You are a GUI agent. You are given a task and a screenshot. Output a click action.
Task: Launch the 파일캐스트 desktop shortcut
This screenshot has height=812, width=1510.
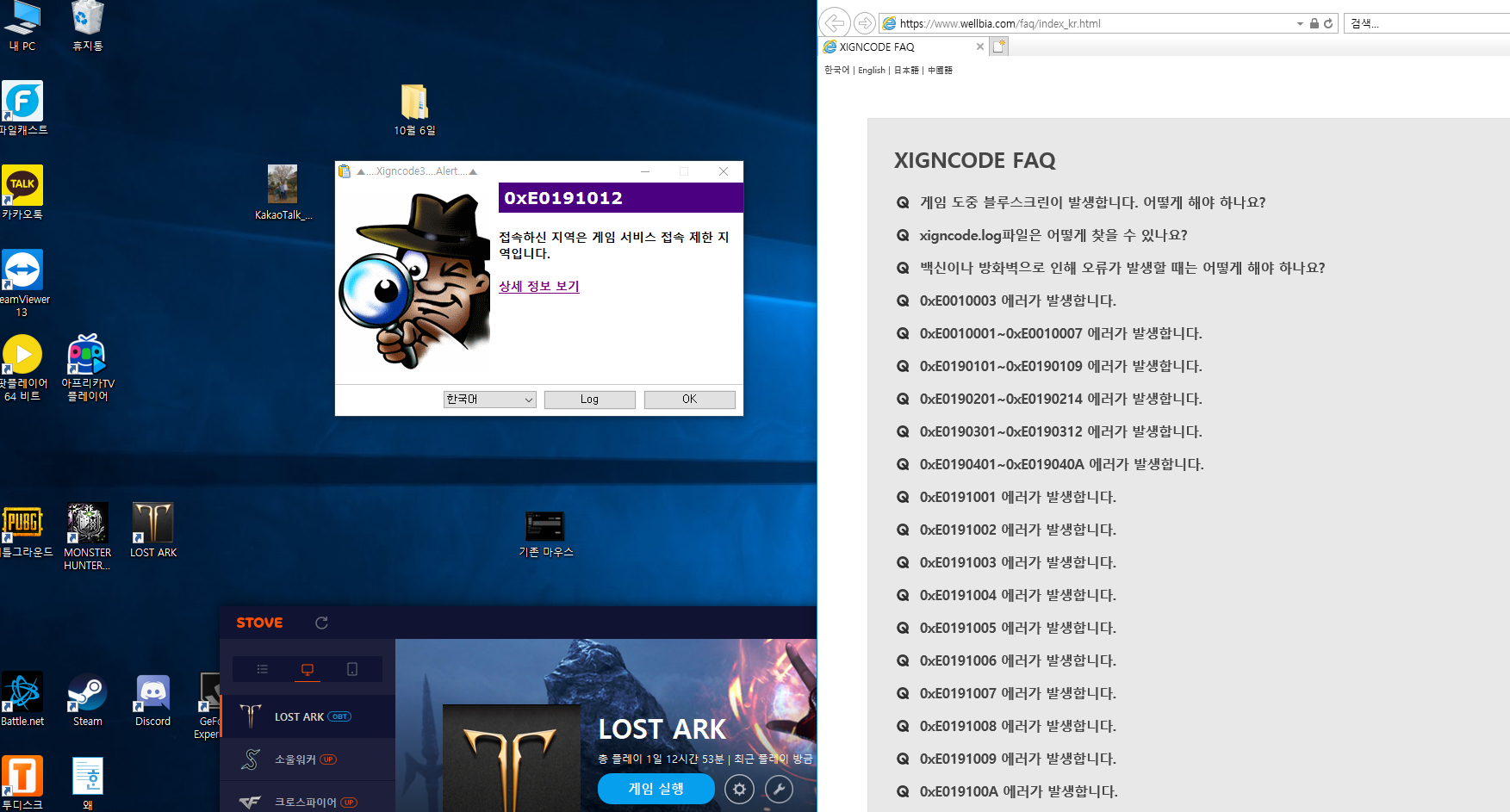pyautogui.click(x=23, y=108)
